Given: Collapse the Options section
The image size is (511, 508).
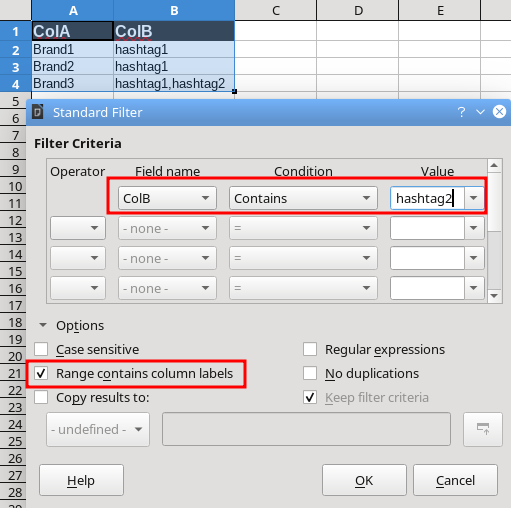Looking at the screenshot, I should [x=43, y=325].
